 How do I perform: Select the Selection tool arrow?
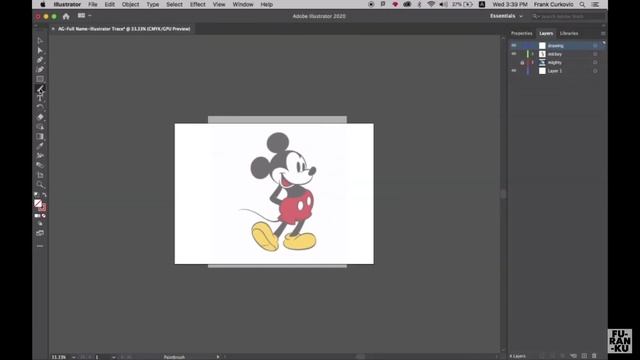tap(40, 41)
